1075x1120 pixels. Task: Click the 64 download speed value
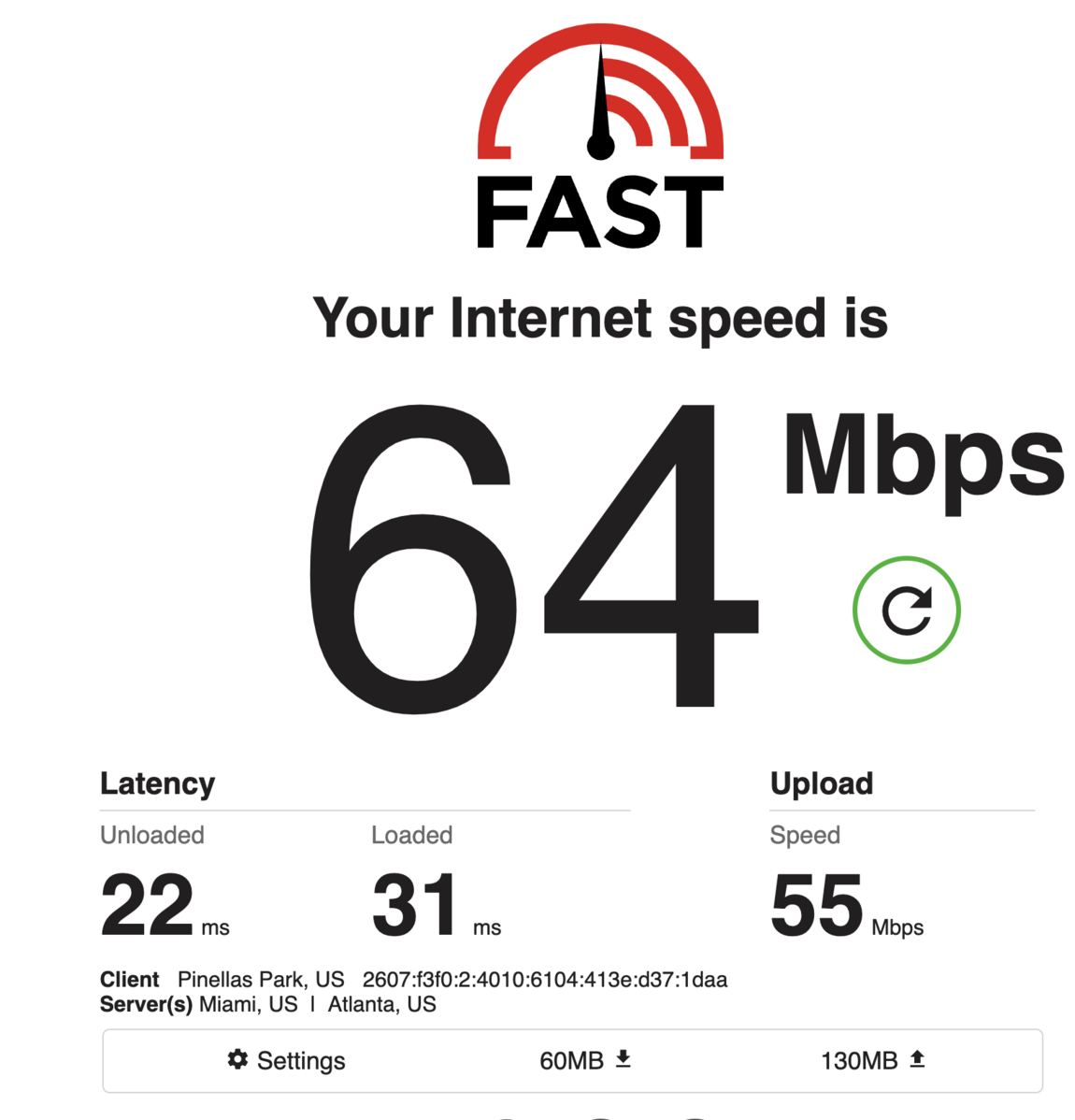point(533,557)
